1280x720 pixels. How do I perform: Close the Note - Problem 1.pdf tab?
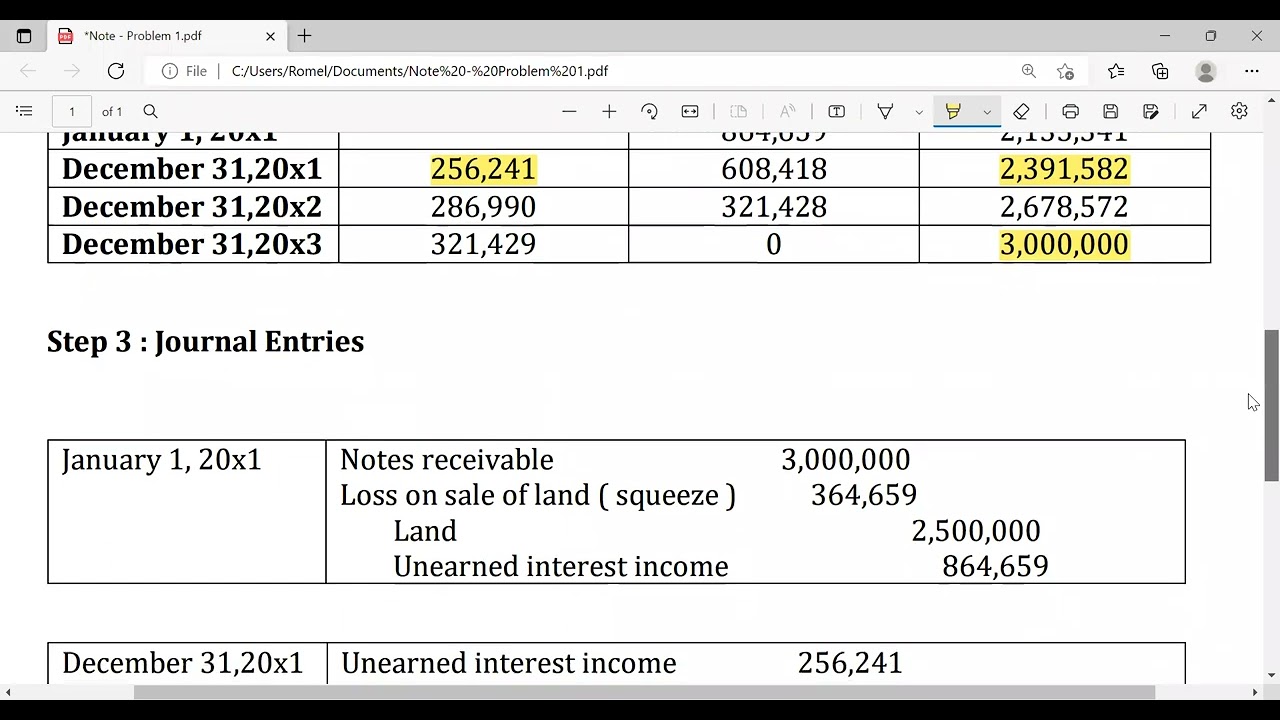coord(270,36)
